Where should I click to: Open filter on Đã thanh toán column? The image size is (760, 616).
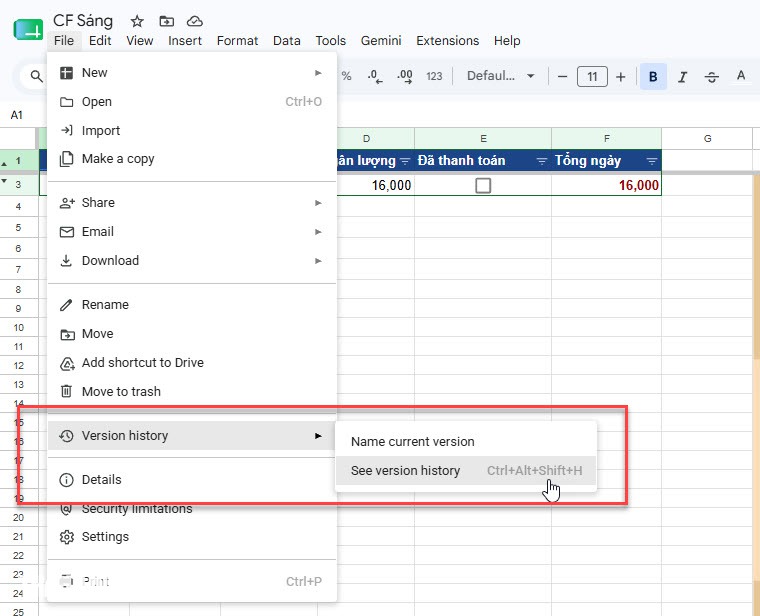[541, 161]
